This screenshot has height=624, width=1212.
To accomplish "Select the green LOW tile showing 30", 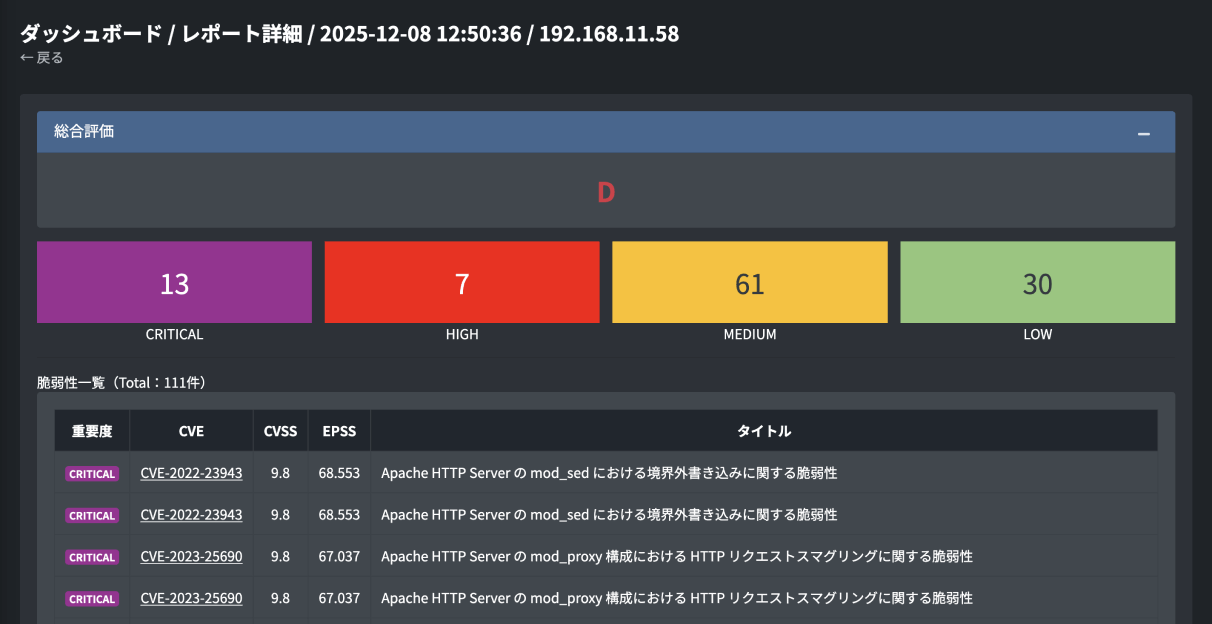I will 1037,283.
